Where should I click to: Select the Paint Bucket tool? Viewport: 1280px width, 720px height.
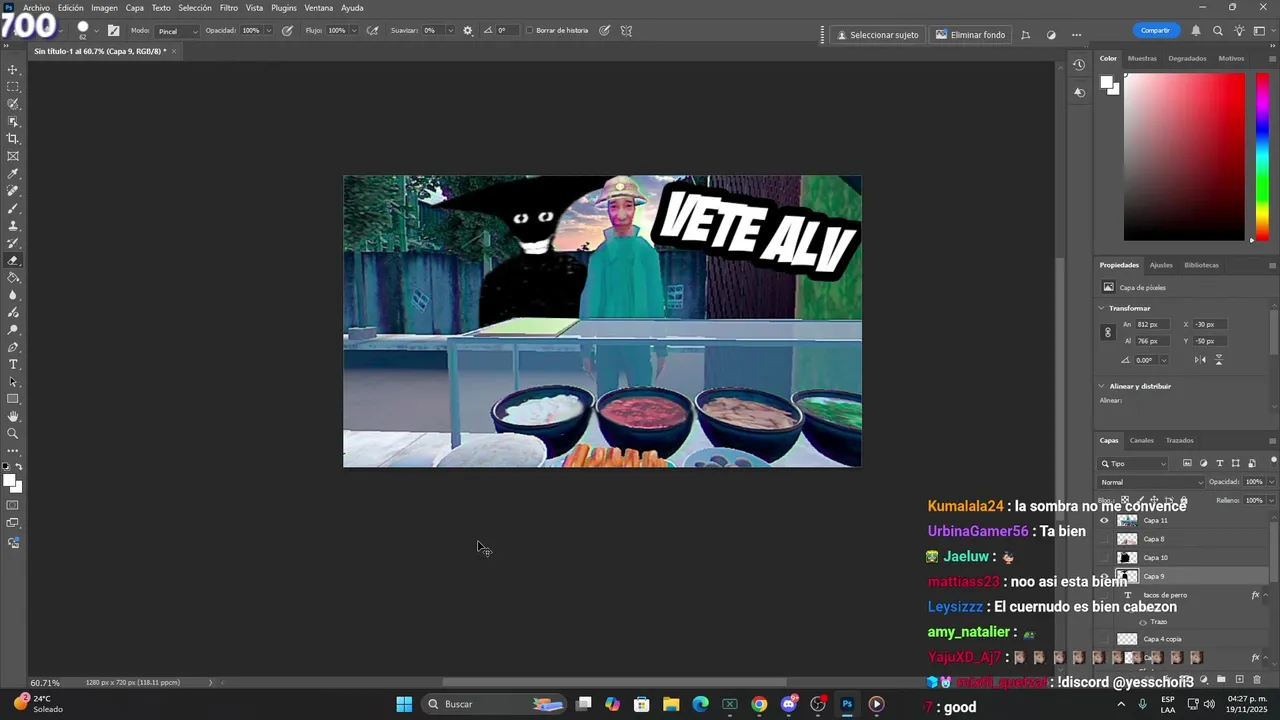[13, 278]
